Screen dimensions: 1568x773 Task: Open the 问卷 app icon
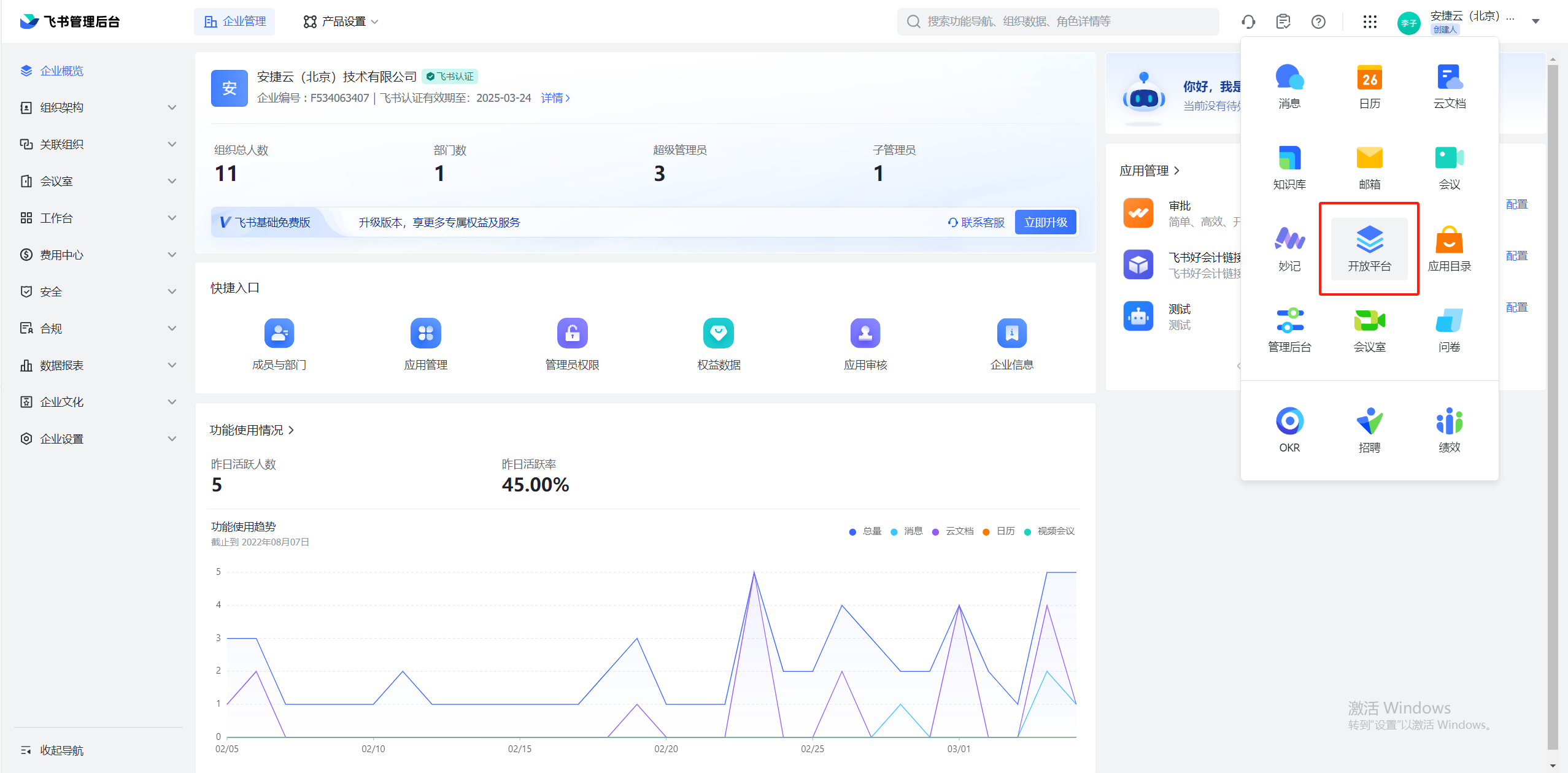pos(1449,330)
